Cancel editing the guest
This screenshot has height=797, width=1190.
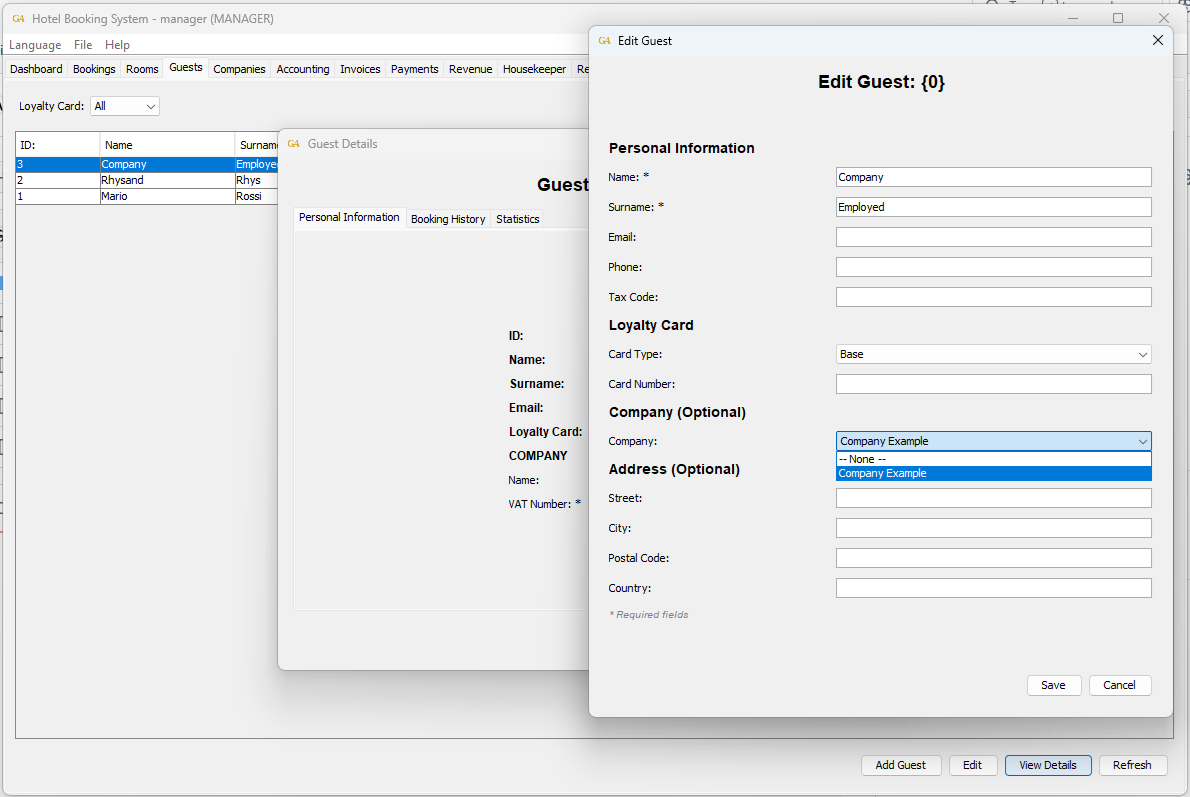1119,685
